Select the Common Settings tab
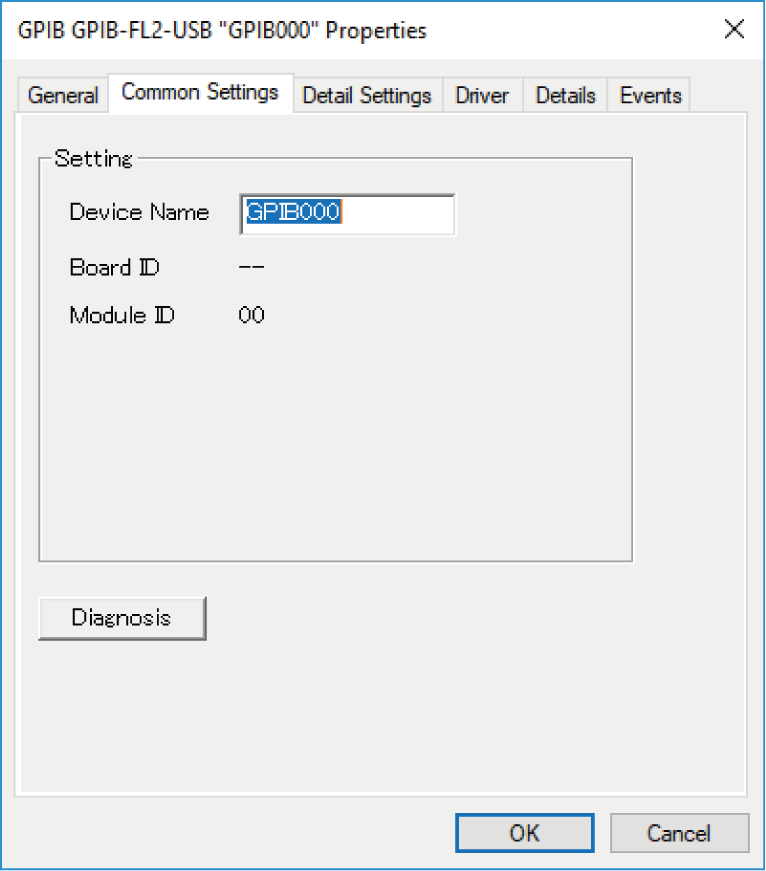The image size is (766, 871). tap(200, 92)
